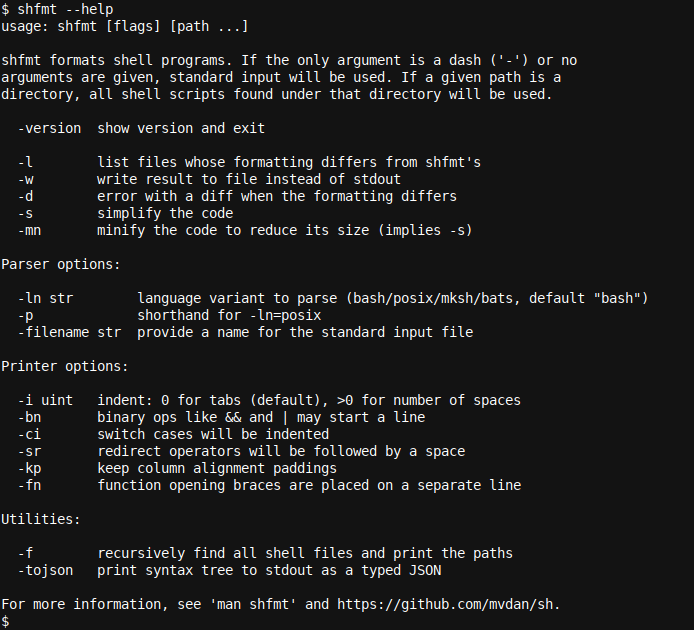Click the '-kp' keep padding flag
Image resolution: width=694 pixels, height=630 pixels.
click(29, 468)
